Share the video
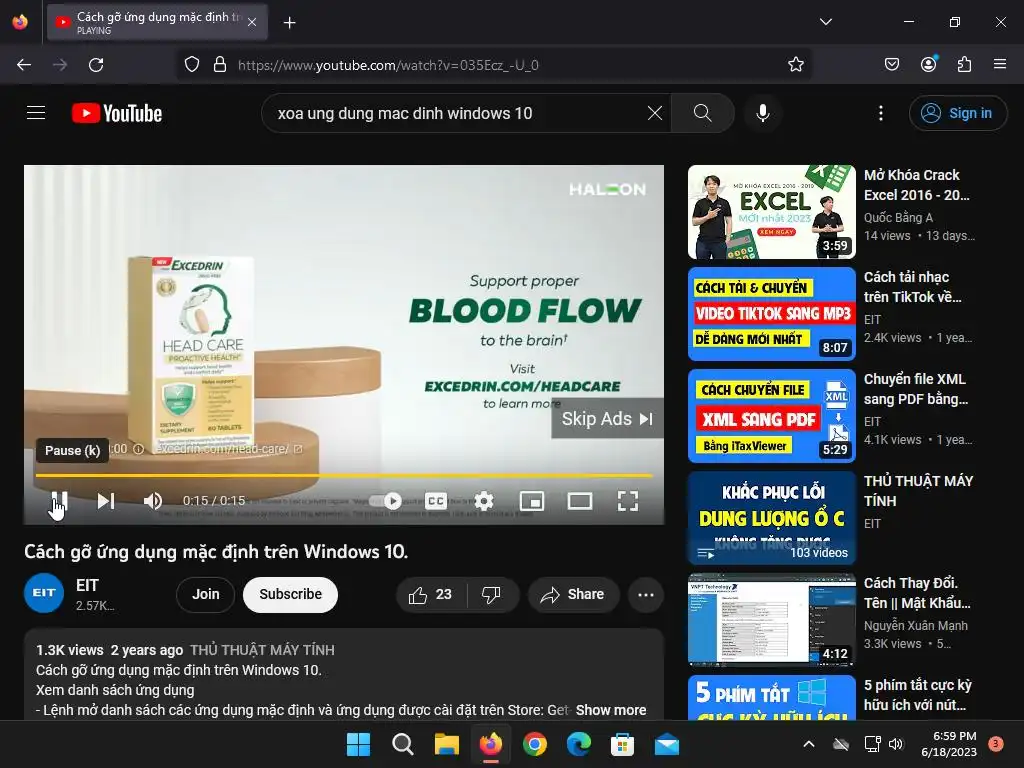 pos(573,594)
